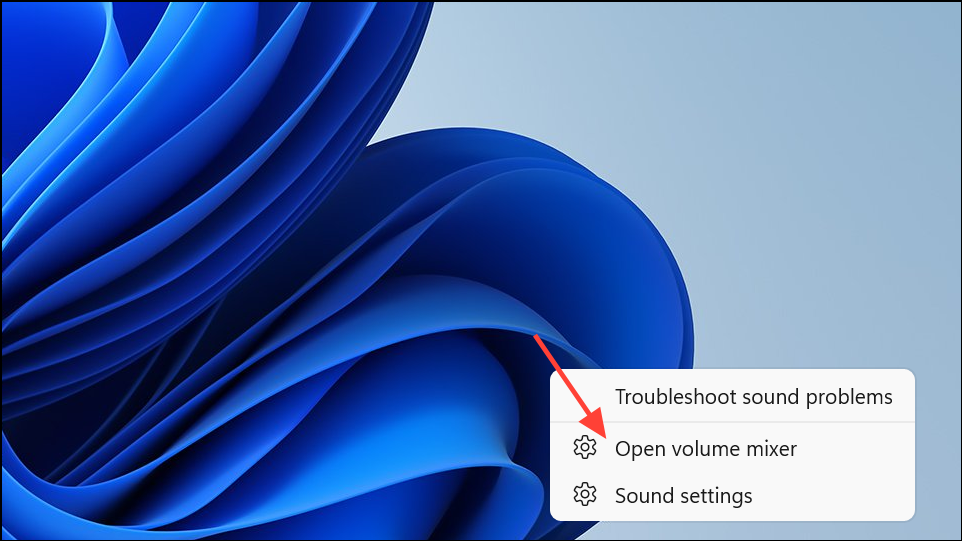Click blank space right of Sound settings label
The width and height of the screenshot is (962, 541).
click(x=831, y=495)
